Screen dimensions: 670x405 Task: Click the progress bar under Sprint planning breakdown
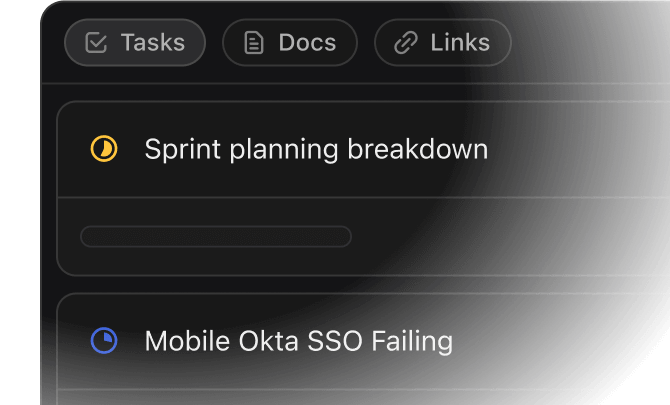point(216,237)
